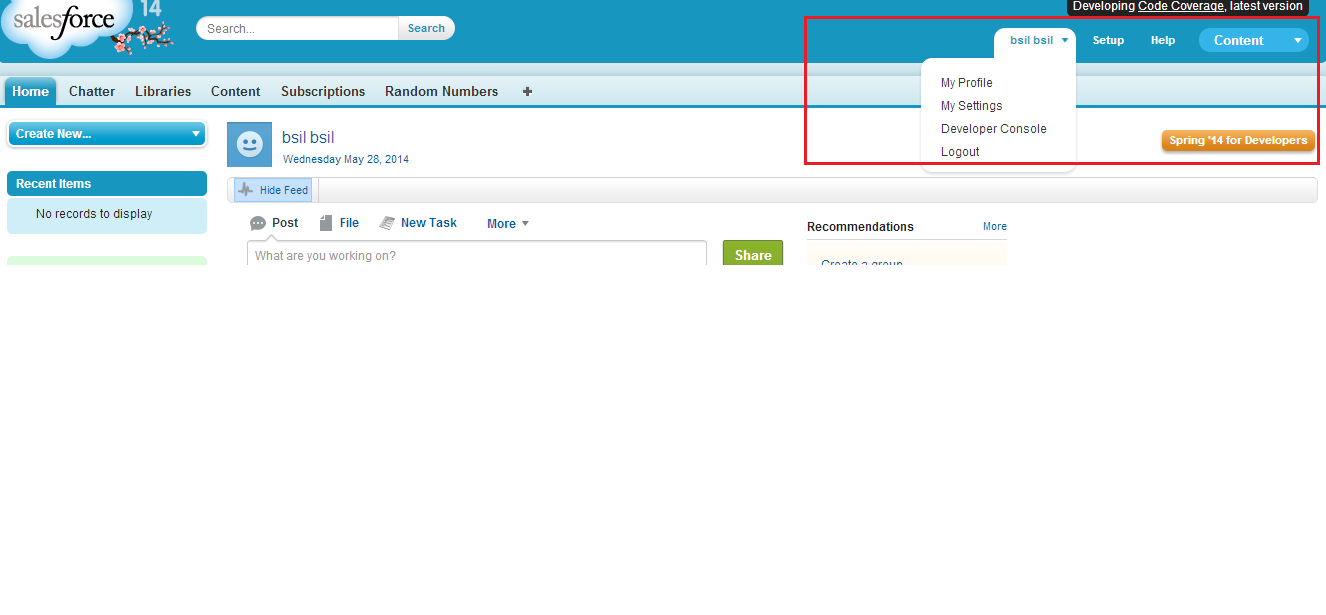Open the Setup link
The image size is (1326, 615).
click(1108, 40)
